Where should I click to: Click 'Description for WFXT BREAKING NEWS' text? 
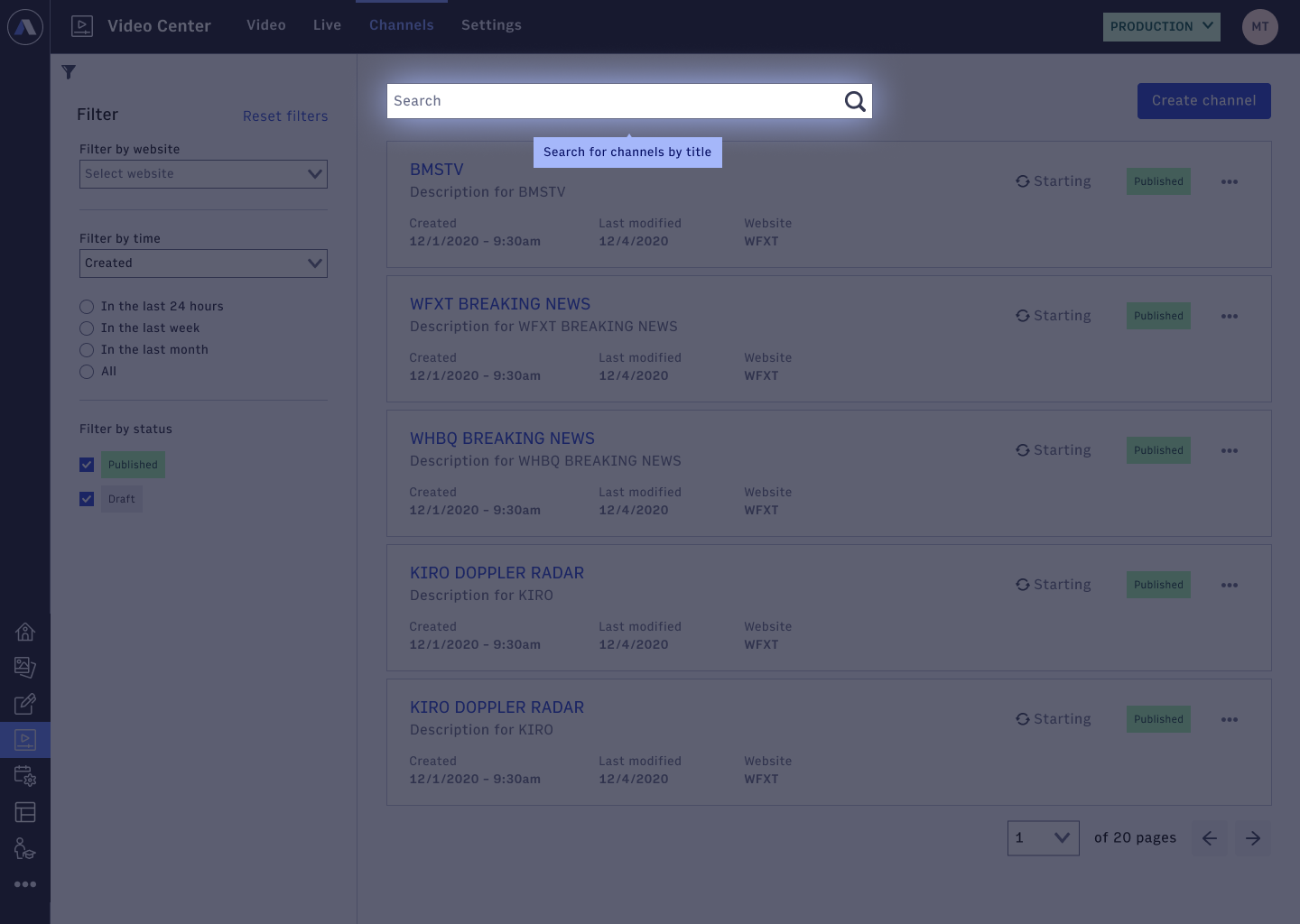(543, 327)
